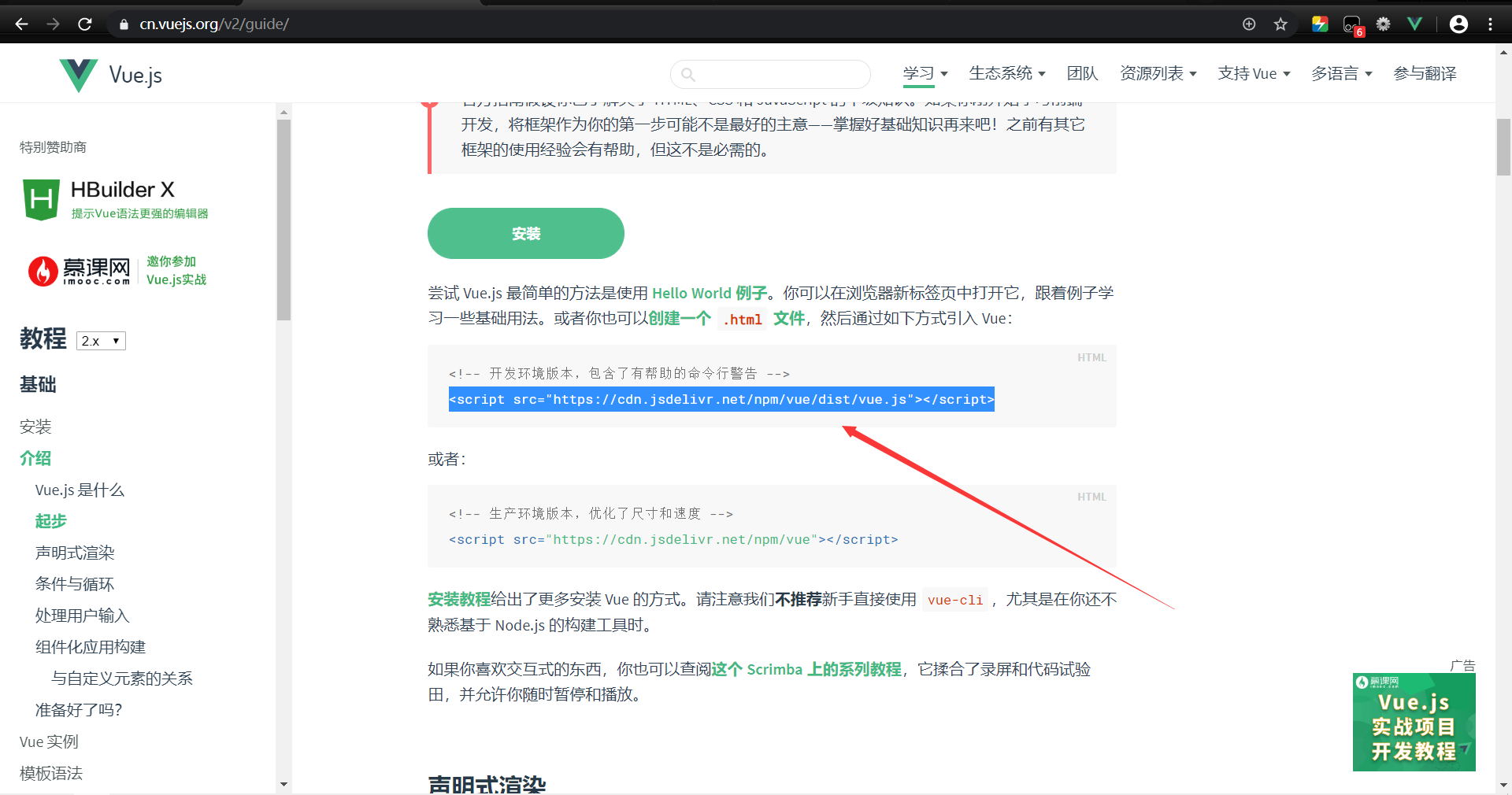Open the 资源列表 dropdown menu
The image size is (1512, 795).
[x=1158, y=74]
